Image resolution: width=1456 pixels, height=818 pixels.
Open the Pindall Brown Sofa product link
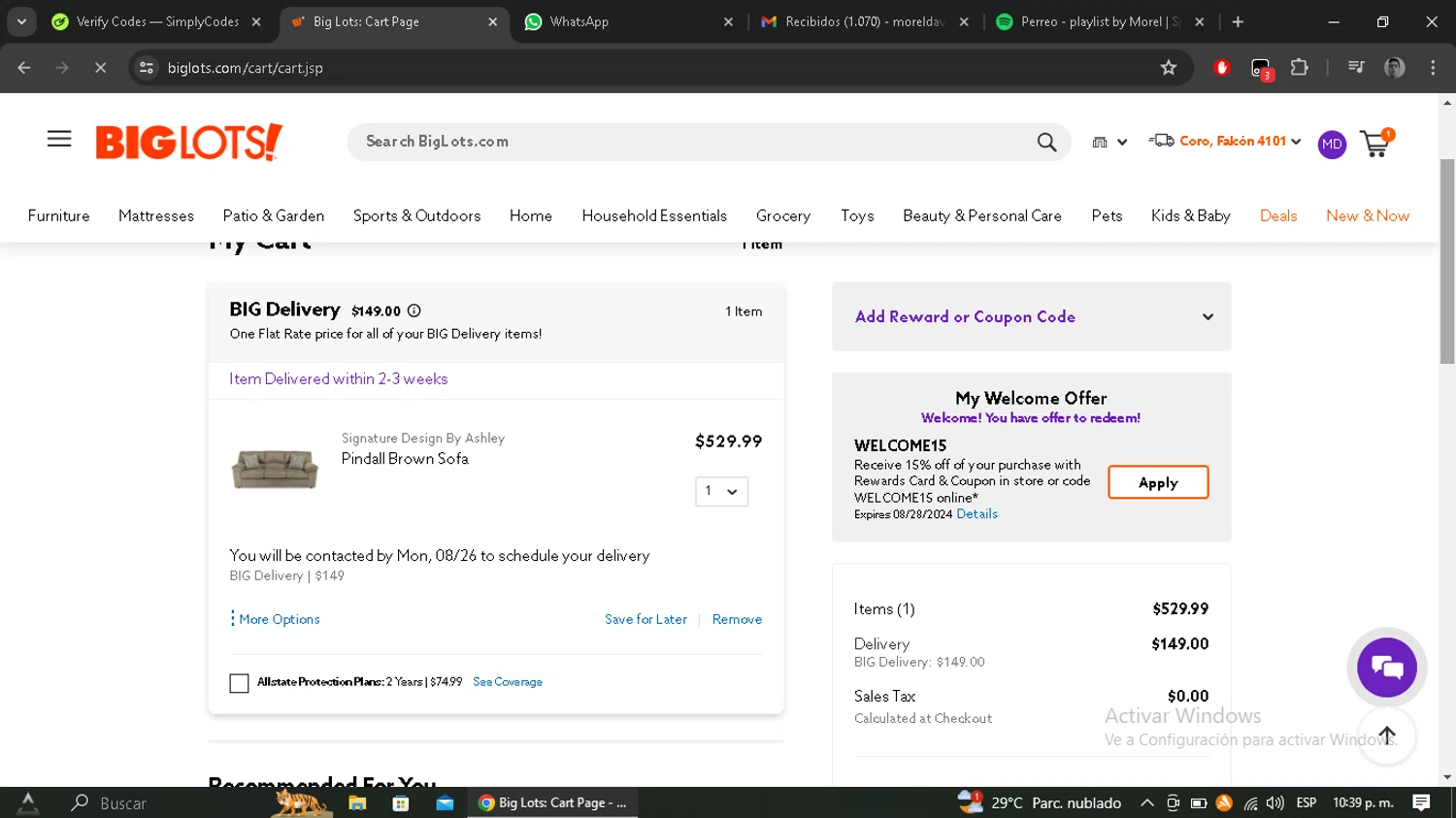click(x=405, y=459)
